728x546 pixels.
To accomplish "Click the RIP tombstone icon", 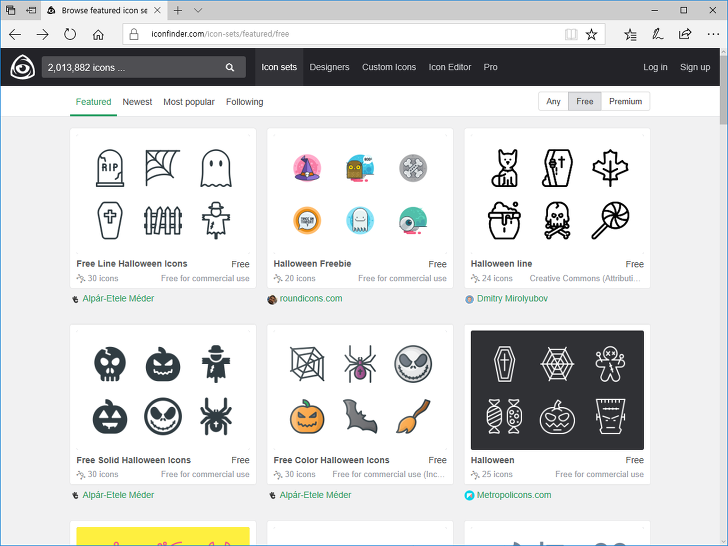I will 110,168.
